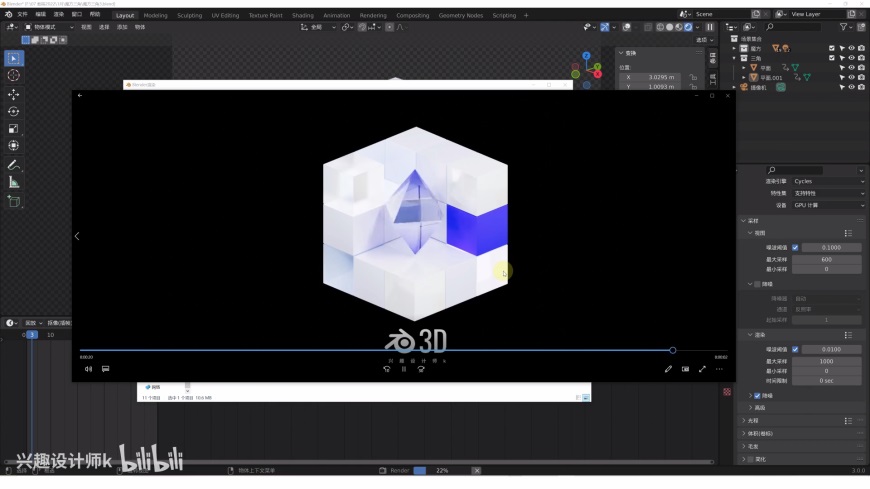
Task: Switch to Shading workspace tab
Action: tap(303, 16)
